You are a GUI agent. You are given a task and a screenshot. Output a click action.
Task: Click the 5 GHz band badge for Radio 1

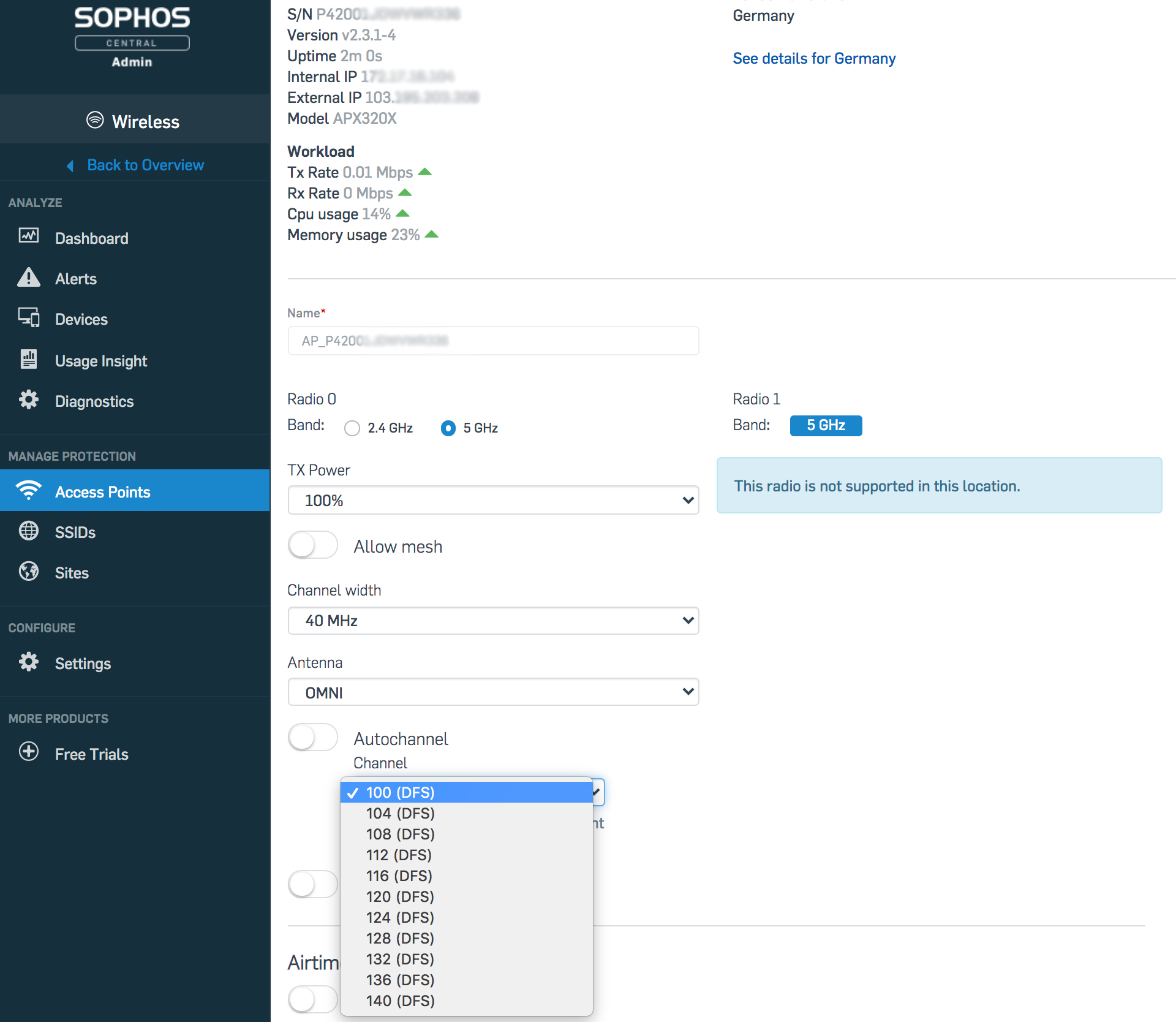[x=826, y=426]
